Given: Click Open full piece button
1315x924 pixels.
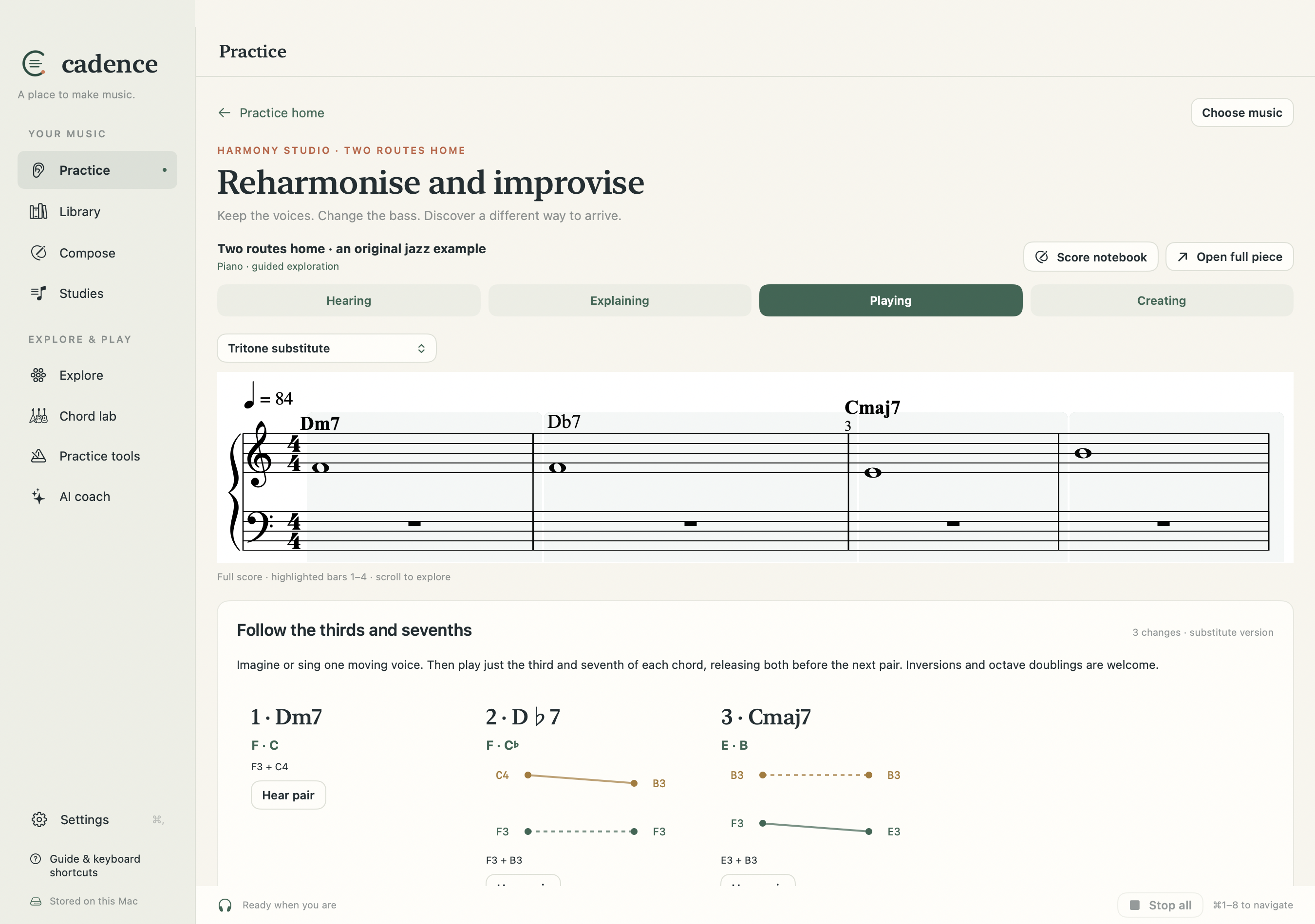Looking at the screenshot, I should tap(1229, 257).
